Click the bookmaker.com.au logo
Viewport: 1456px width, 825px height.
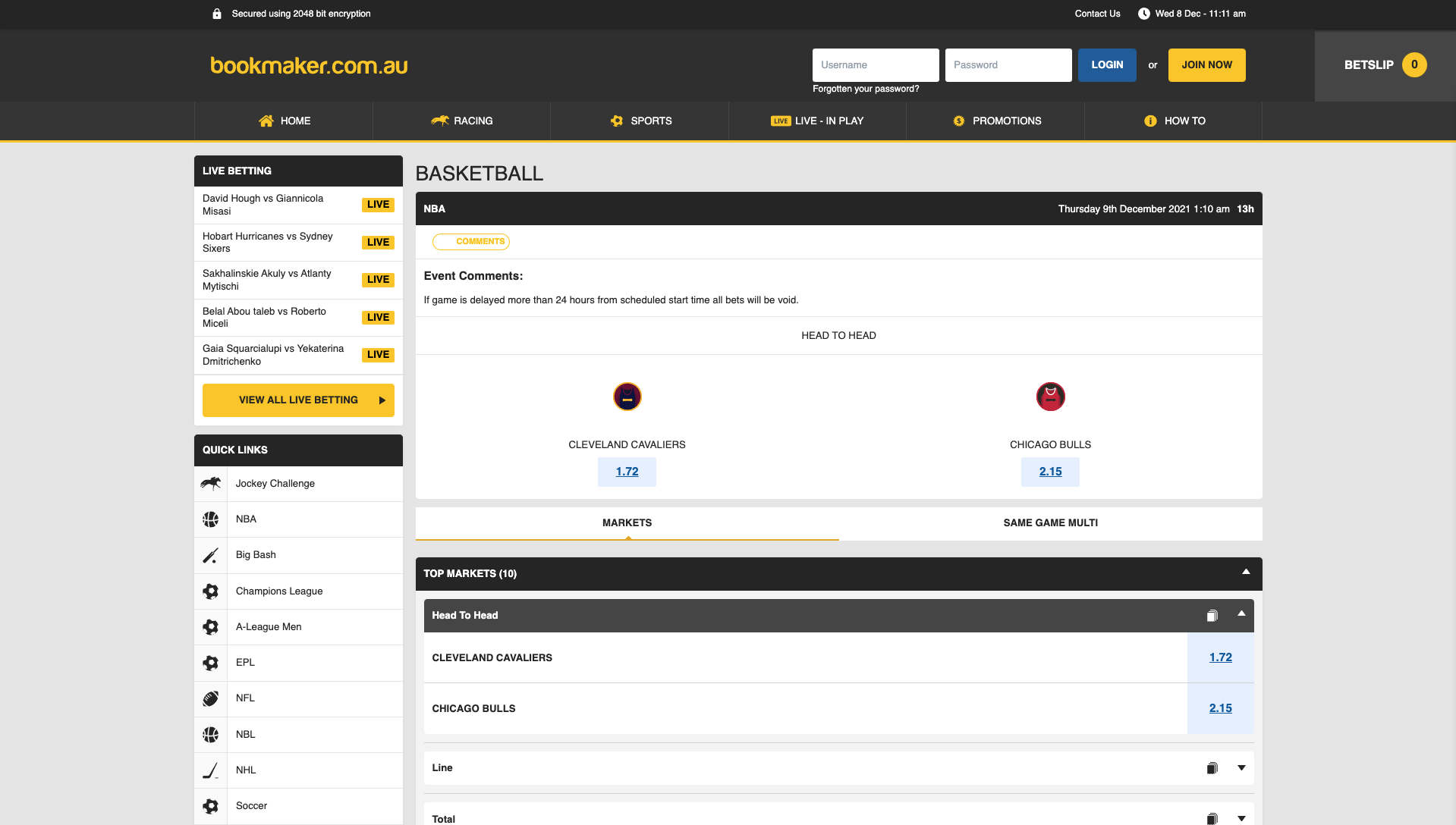click(309, 66)
